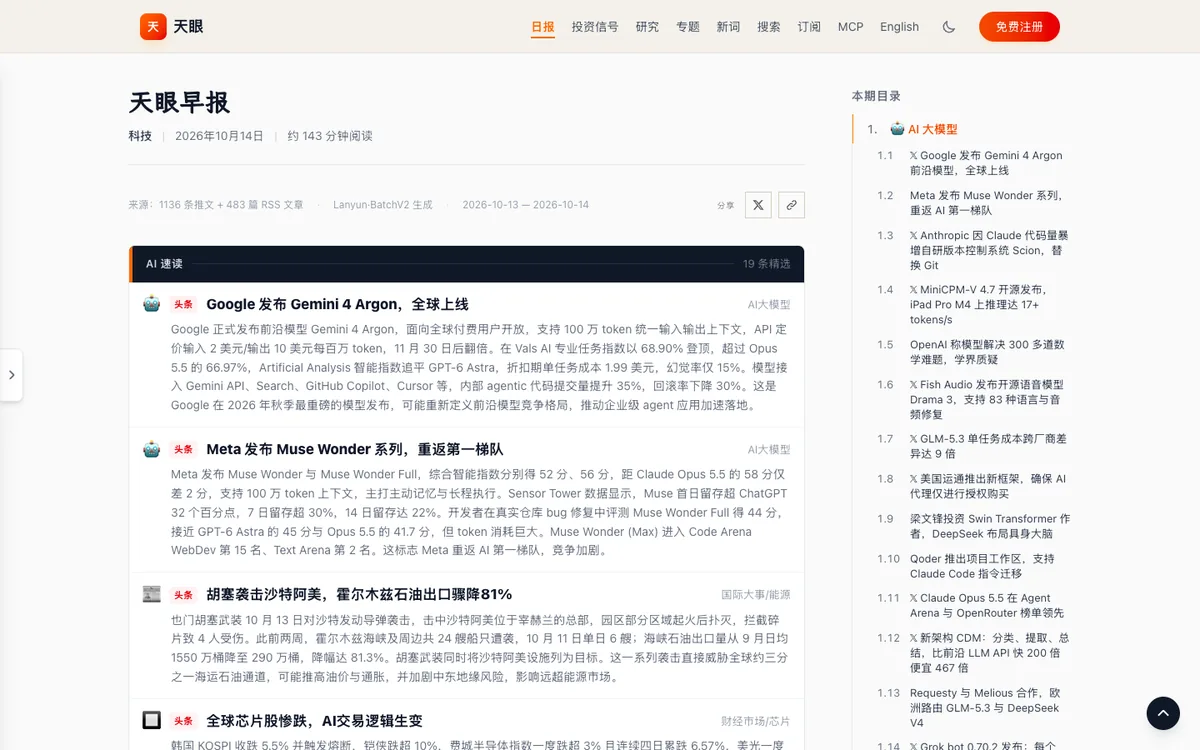Viewport: 1200px width, 750px height.
Task: Click 头条 badge on Gemini 4 Argon story
Action: tap(183, 305)
